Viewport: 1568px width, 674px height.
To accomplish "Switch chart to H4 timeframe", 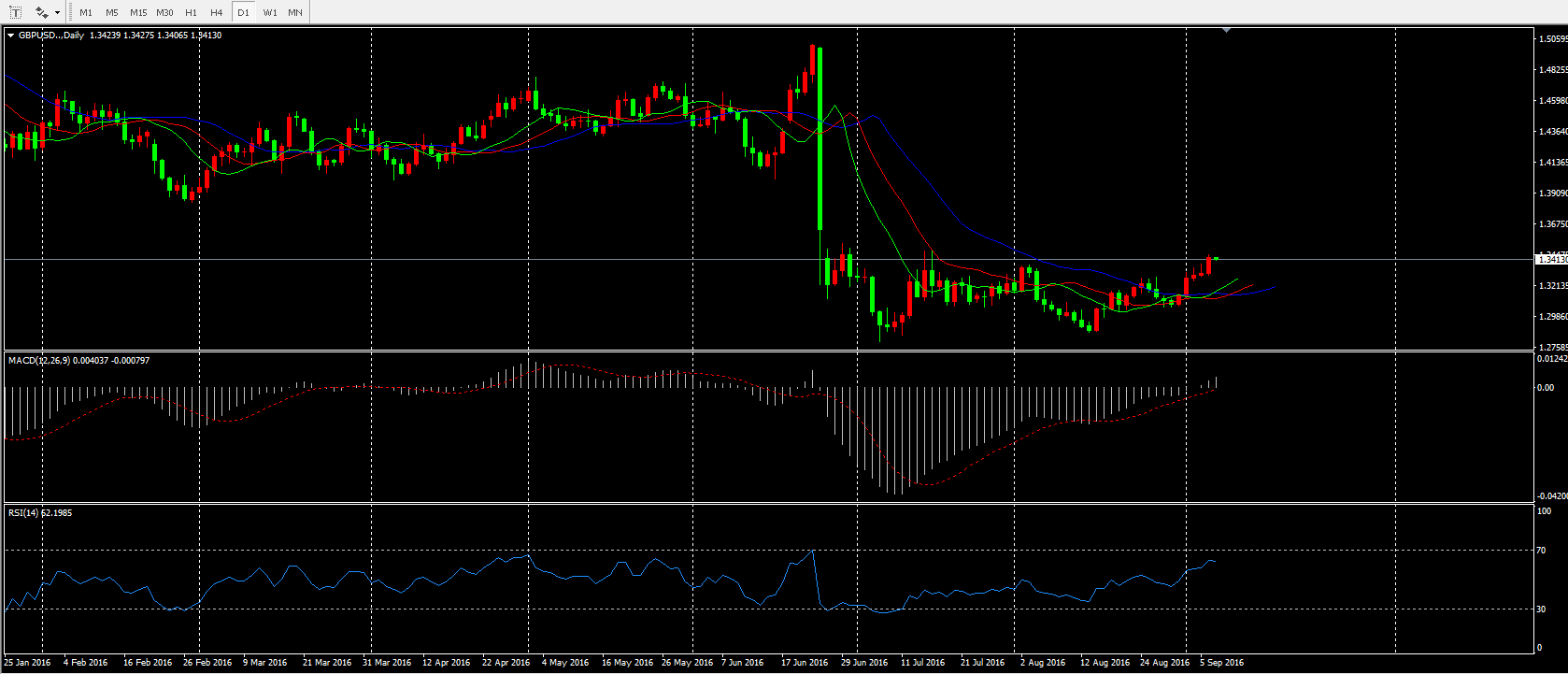I will [217, 12].
